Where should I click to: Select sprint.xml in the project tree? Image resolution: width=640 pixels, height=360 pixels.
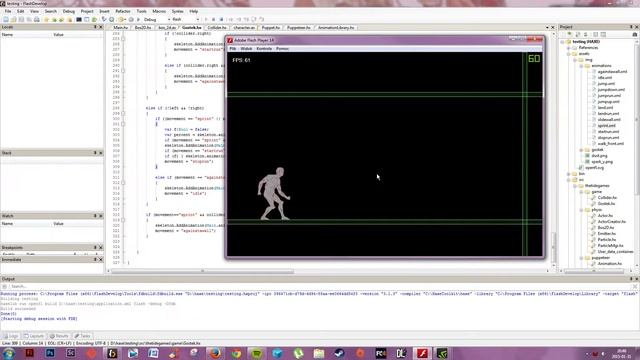pyautogui.click(x=607, y=126)
